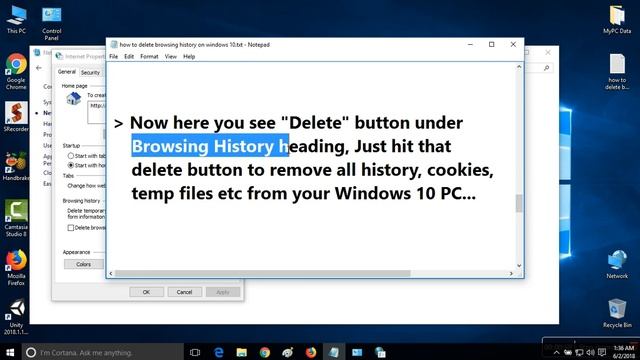Viewport: 640px width, 360px height.
Task: Click the Colors button under Appearance
Action: [84, 264]
